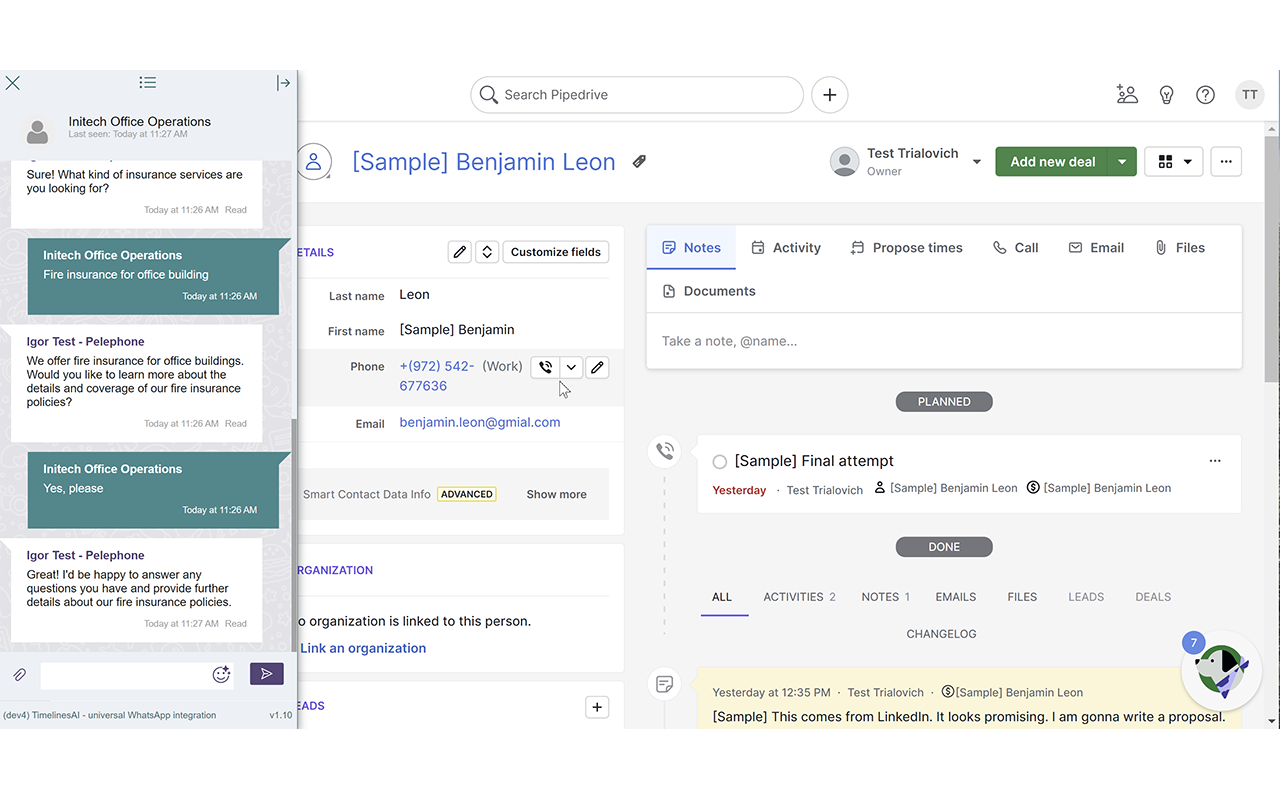Screen dimensions: 1280x800
Task: Toggle the DONE section
Action: 944,546
